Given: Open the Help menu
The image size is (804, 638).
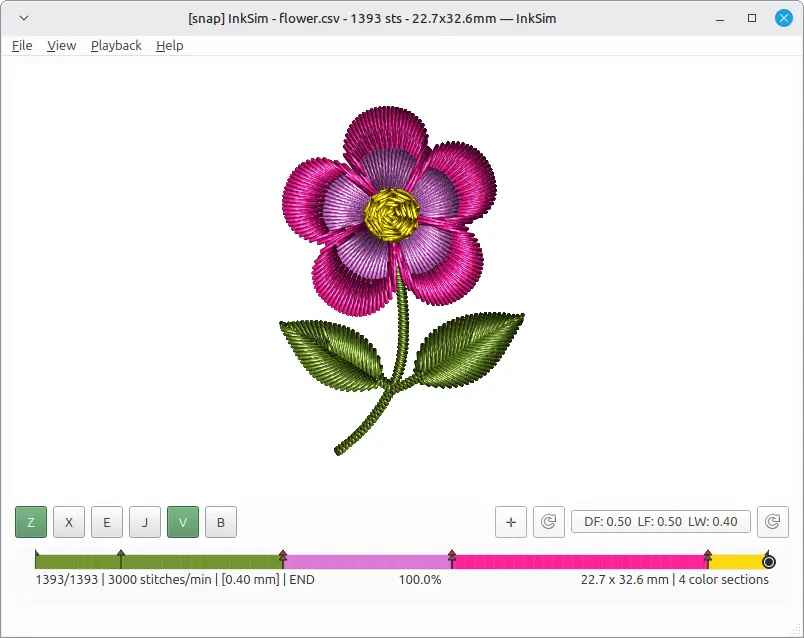Looking at the screenshot, I should (170, 46).
